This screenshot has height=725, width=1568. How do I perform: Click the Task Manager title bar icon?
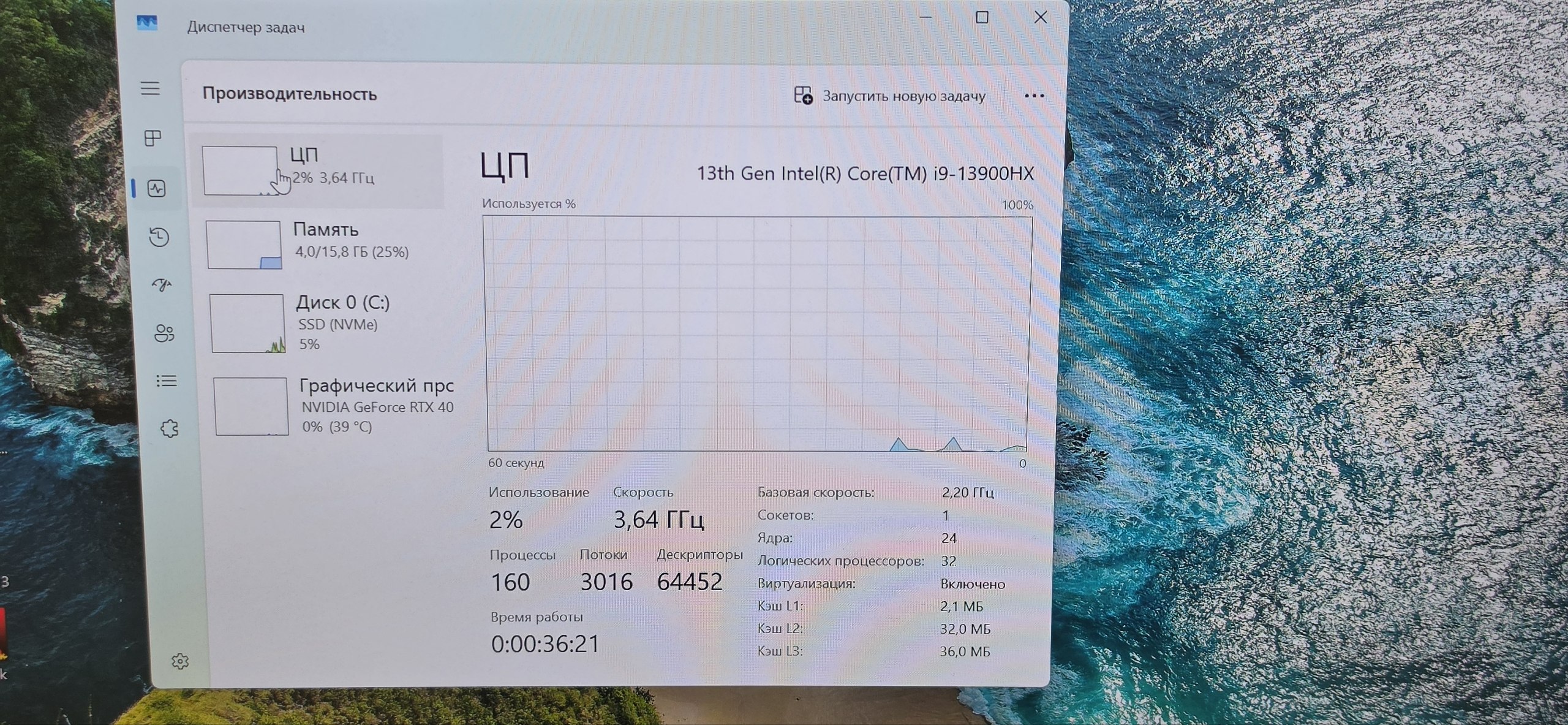point(147,23)
